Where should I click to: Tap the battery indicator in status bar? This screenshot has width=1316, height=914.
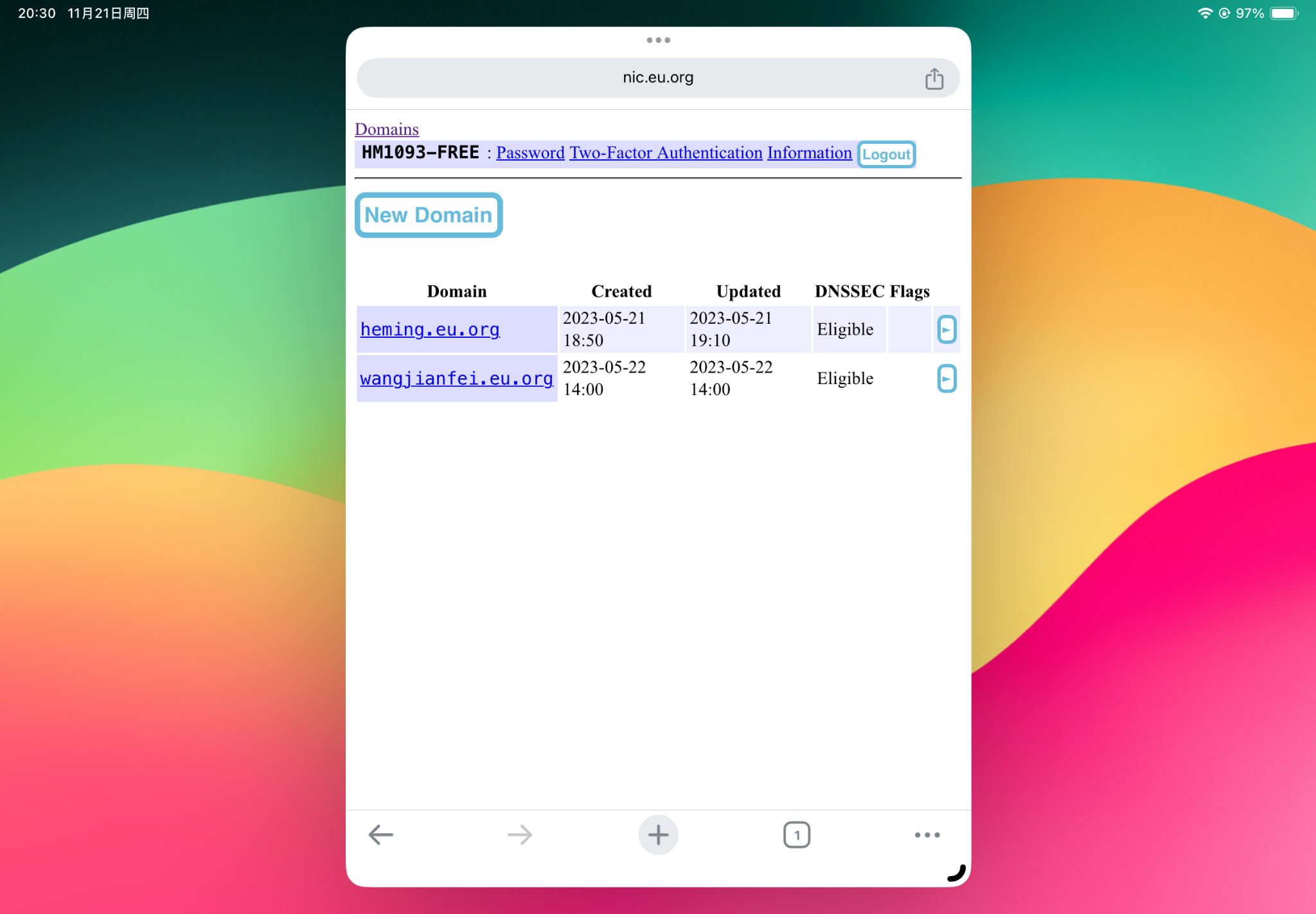pos(1283,13)
